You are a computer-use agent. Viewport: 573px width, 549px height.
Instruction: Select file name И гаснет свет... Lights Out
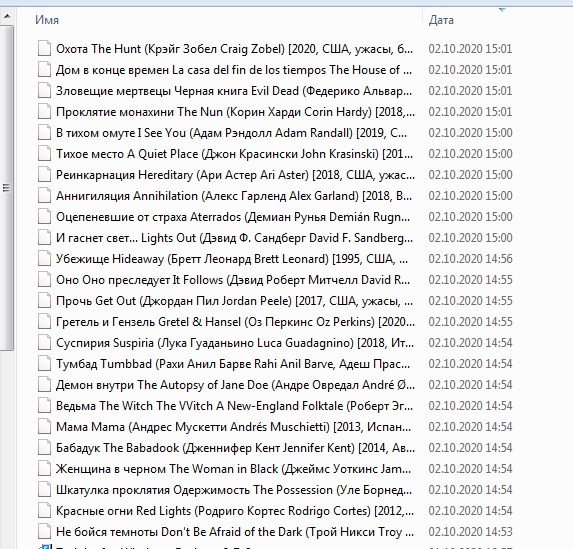[234, 238]
